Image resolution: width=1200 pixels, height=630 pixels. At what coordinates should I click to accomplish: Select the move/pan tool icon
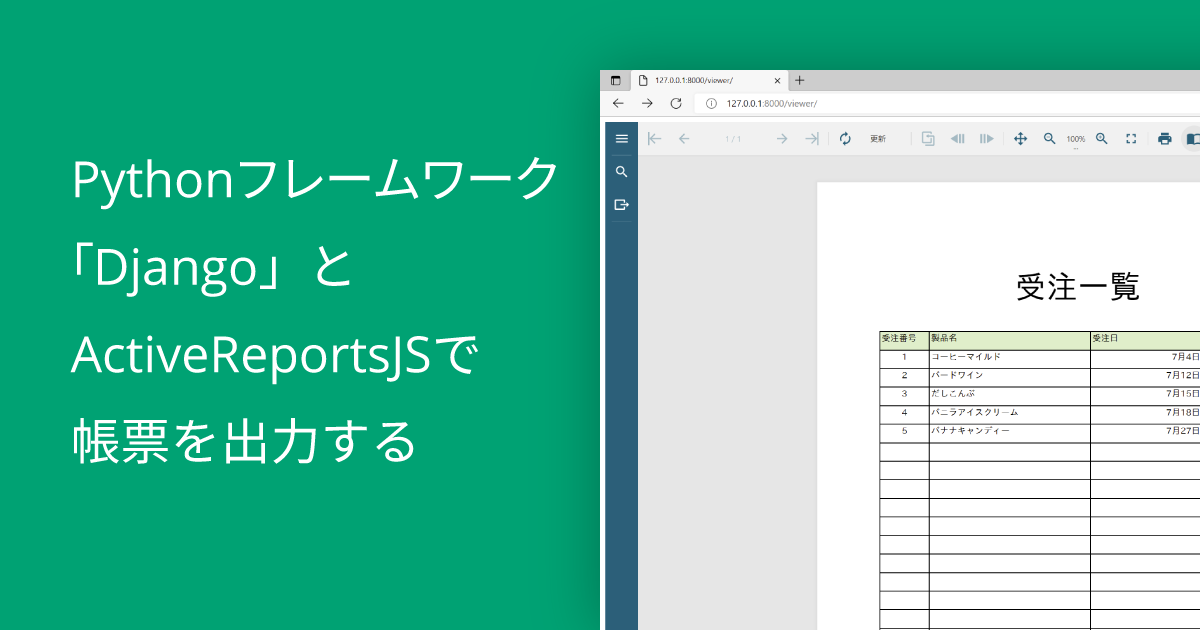pos(1020,139)
